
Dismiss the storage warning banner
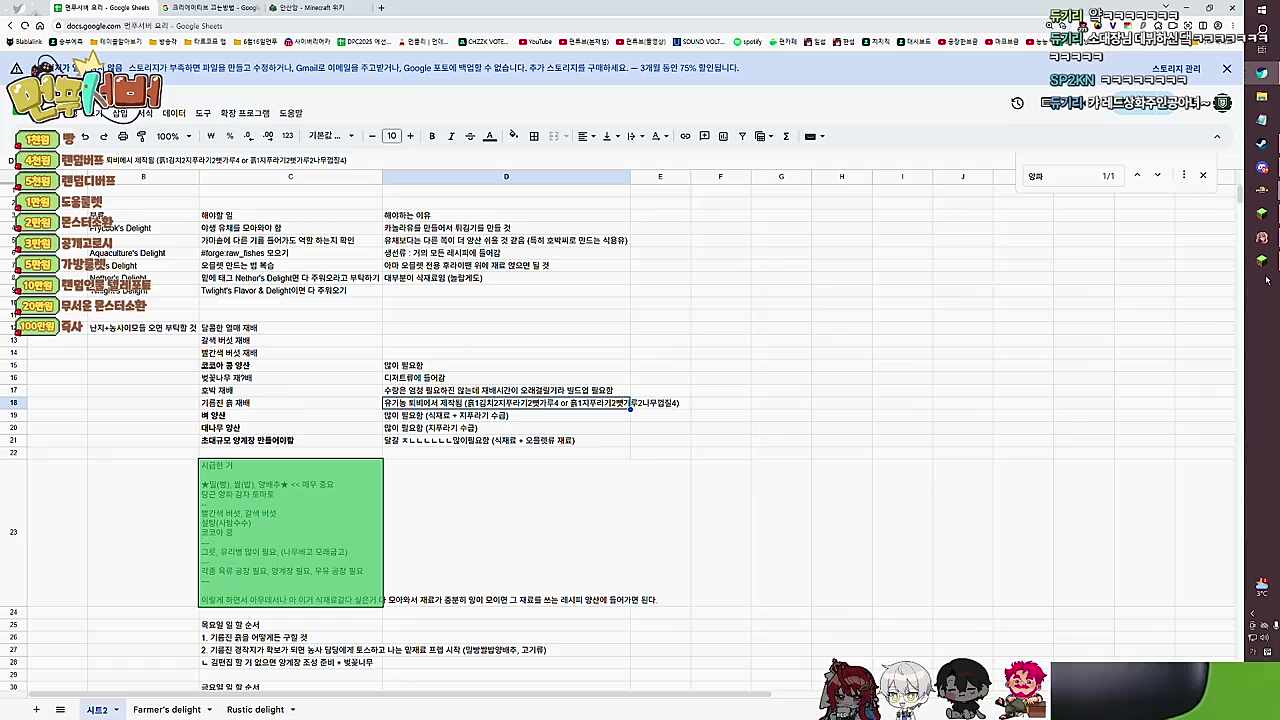coord(1227,68)
